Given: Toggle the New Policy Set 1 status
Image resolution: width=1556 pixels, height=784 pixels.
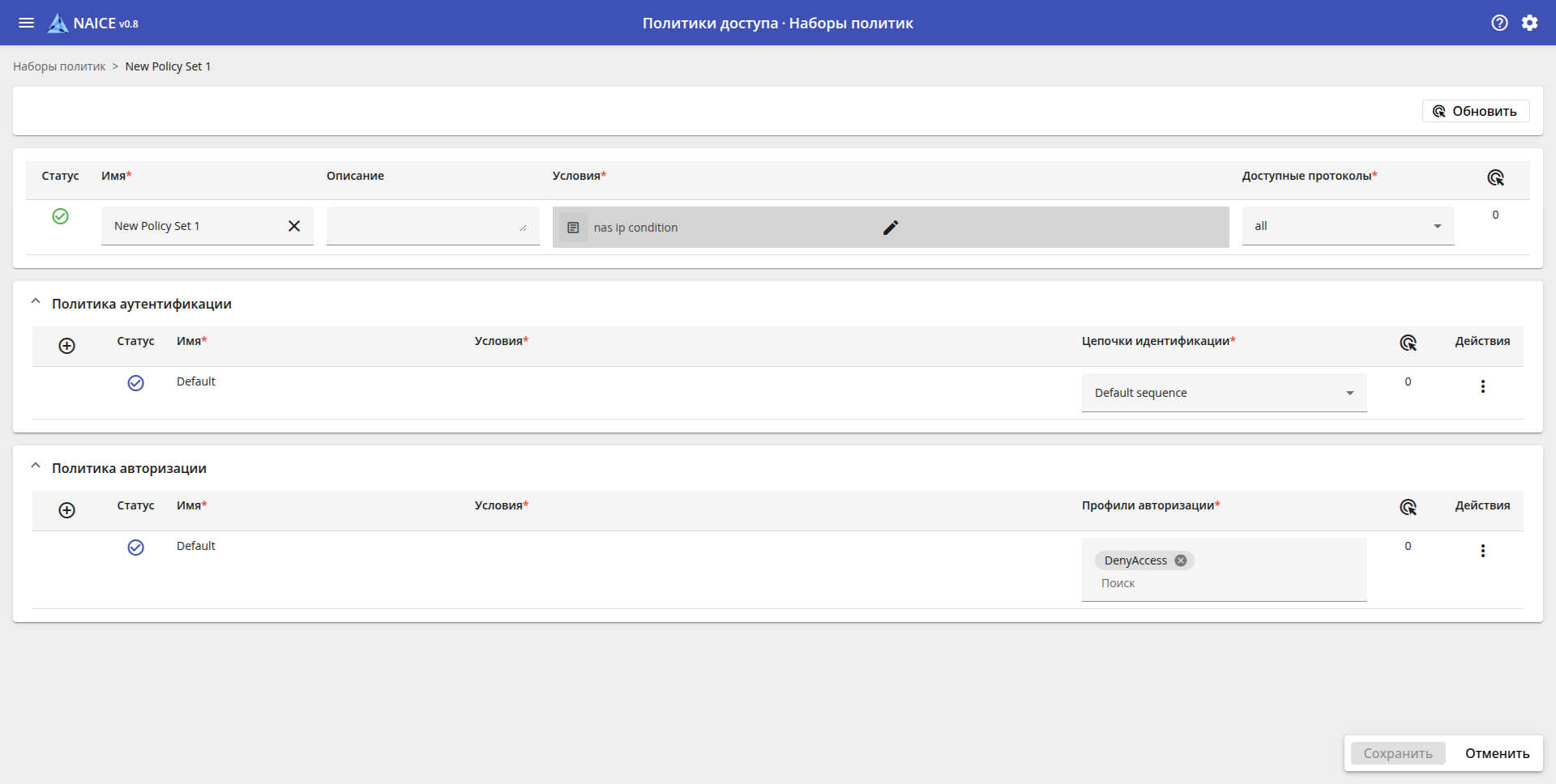Looking at the screenshot, I should [x=60, y=216].
